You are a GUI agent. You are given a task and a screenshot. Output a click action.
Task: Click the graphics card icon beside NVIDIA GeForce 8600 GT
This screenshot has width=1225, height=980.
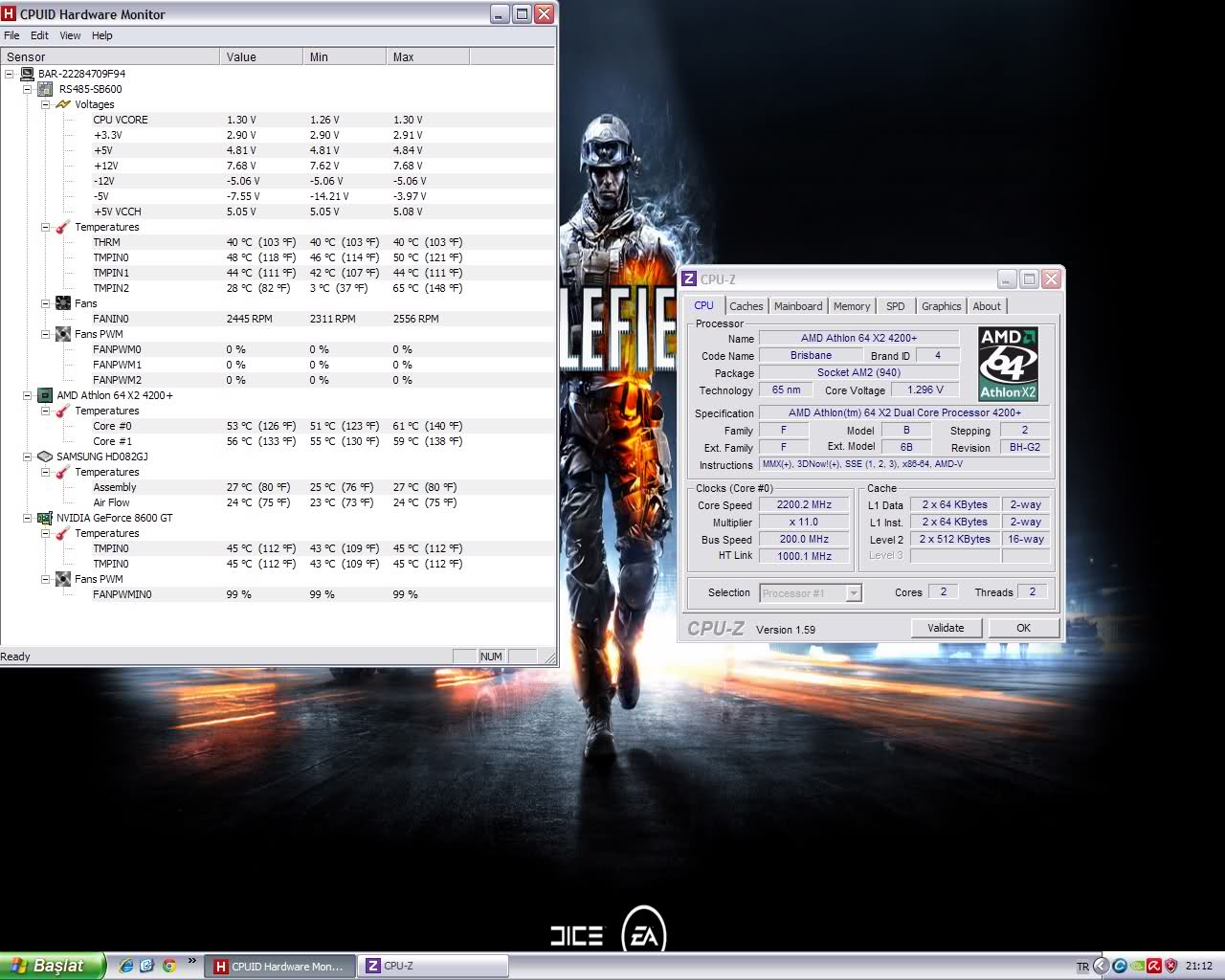click(x=45, y=518)
